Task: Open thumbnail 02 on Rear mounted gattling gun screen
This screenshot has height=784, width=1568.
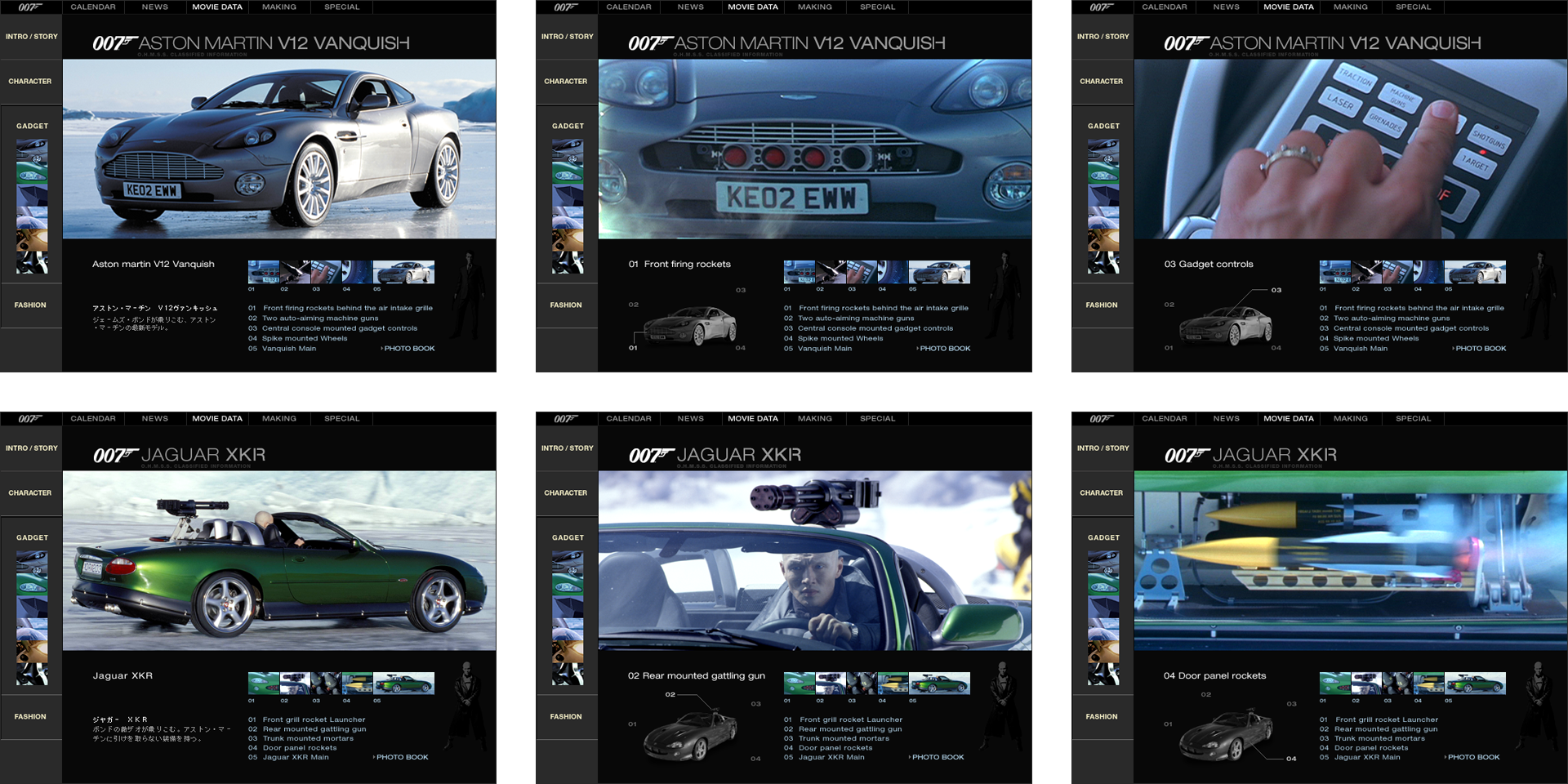Action: [x=831, y=684]
